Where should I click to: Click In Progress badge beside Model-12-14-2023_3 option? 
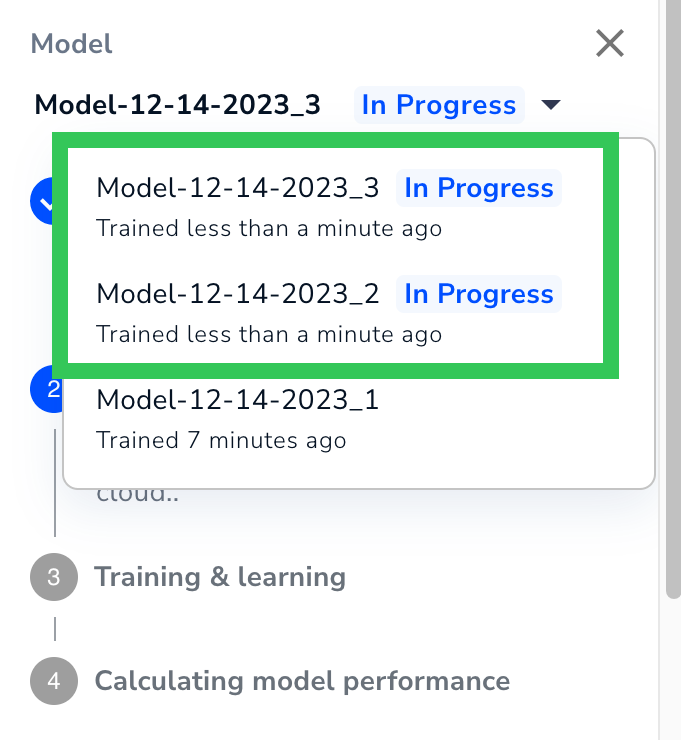pyautogui.click(x=479, y=188)
